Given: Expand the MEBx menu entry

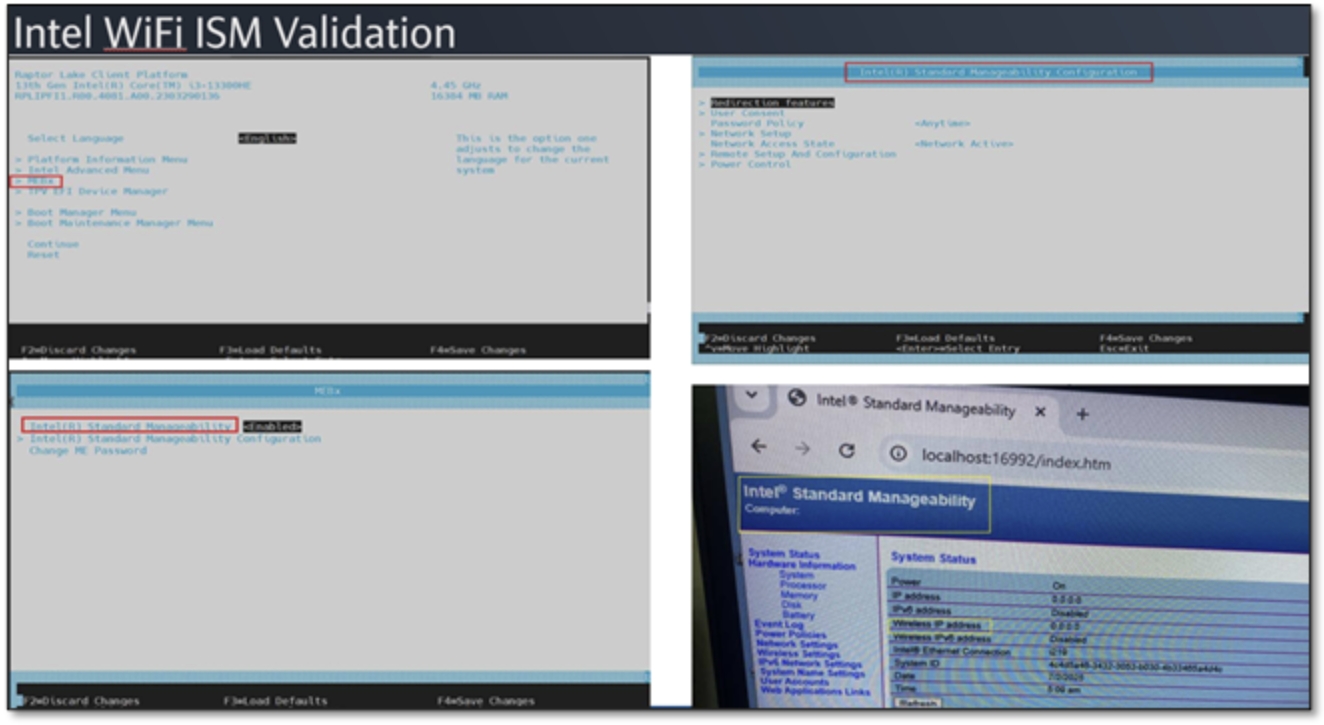Looking at the screenshot, I should click(x=40, y=181).
